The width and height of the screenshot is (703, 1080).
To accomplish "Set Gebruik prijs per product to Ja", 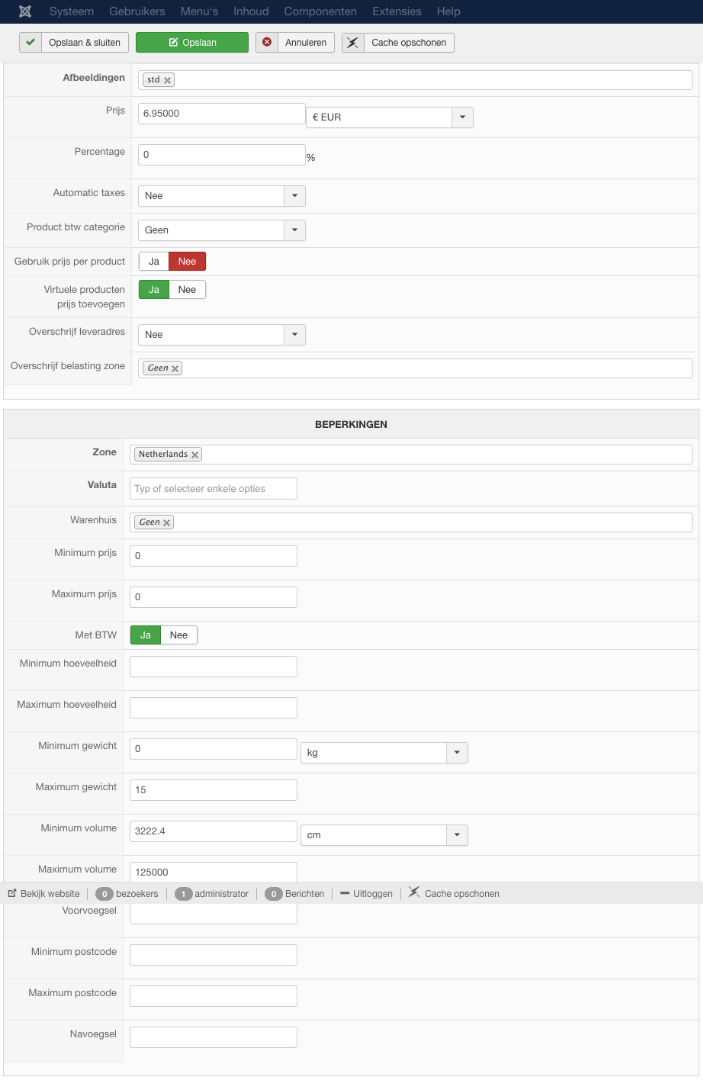I will 154,262.
